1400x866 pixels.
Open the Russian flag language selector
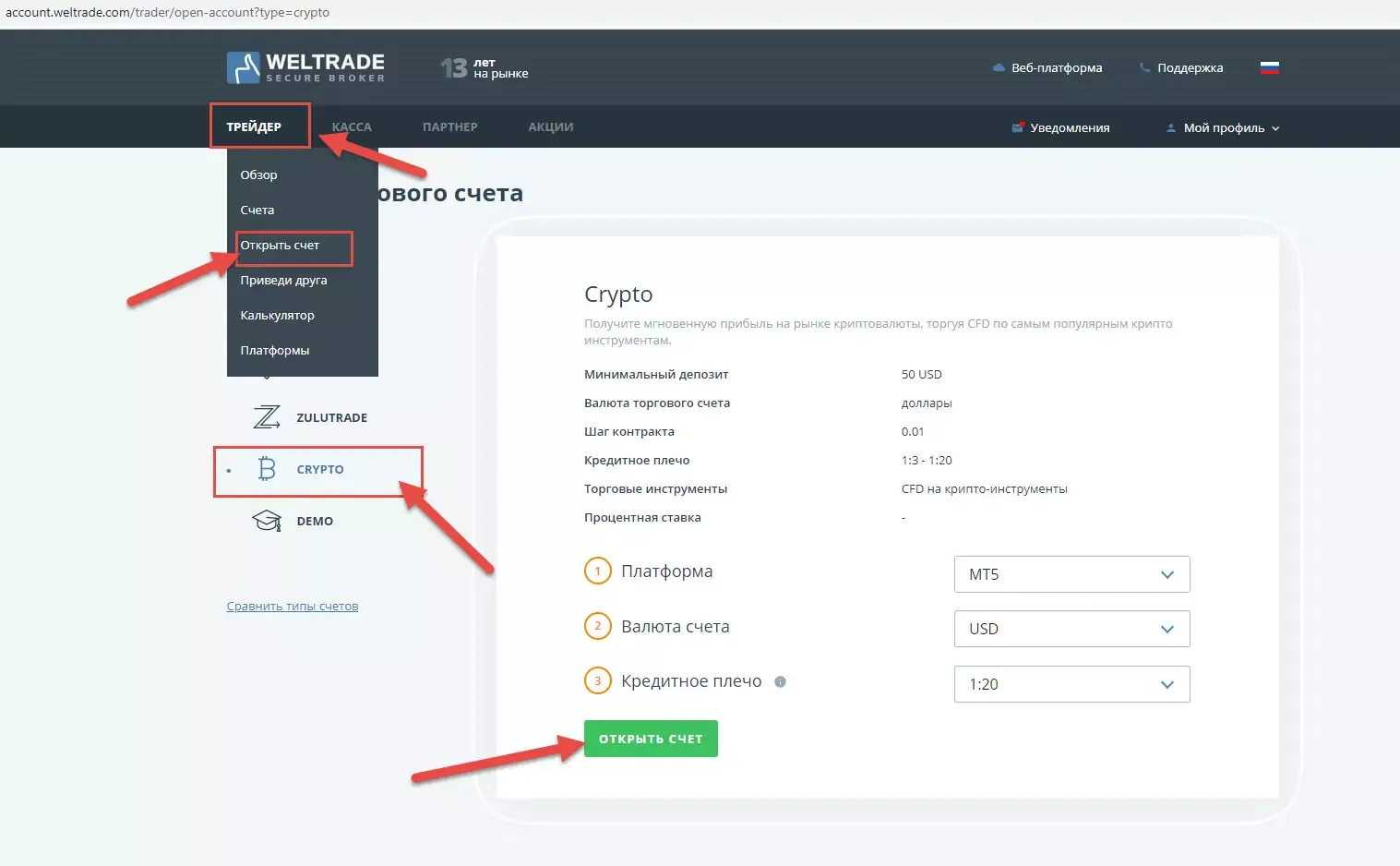pos(1270,67)
